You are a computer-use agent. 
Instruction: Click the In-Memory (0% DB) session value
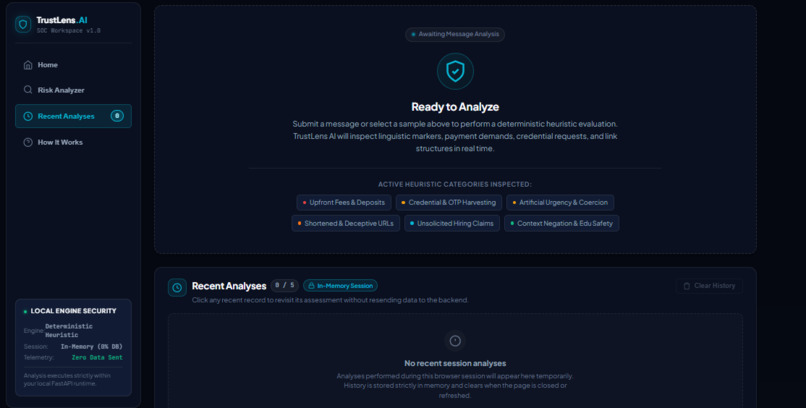91,347
